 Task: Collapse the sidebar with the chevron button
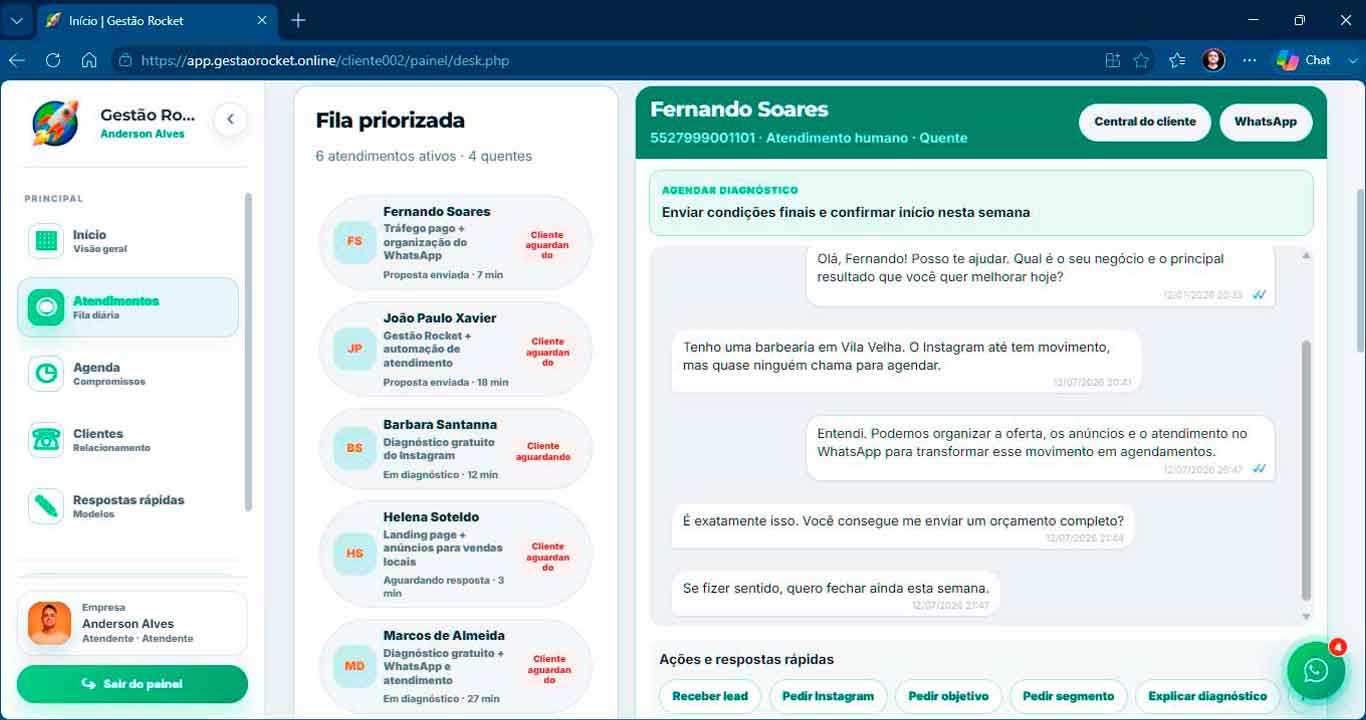pos(230,119)
